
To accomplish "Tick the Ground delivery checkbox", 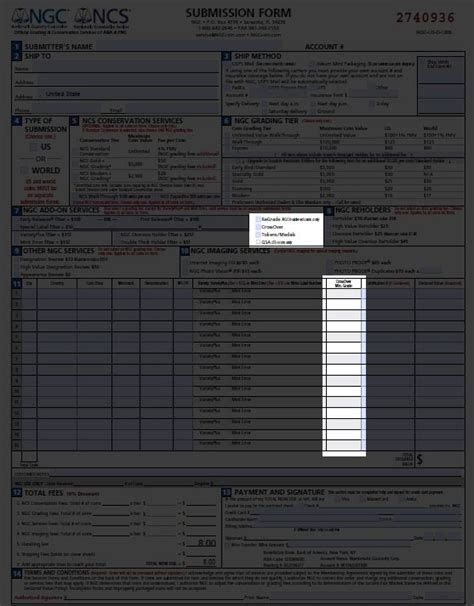I will [313, 111].
